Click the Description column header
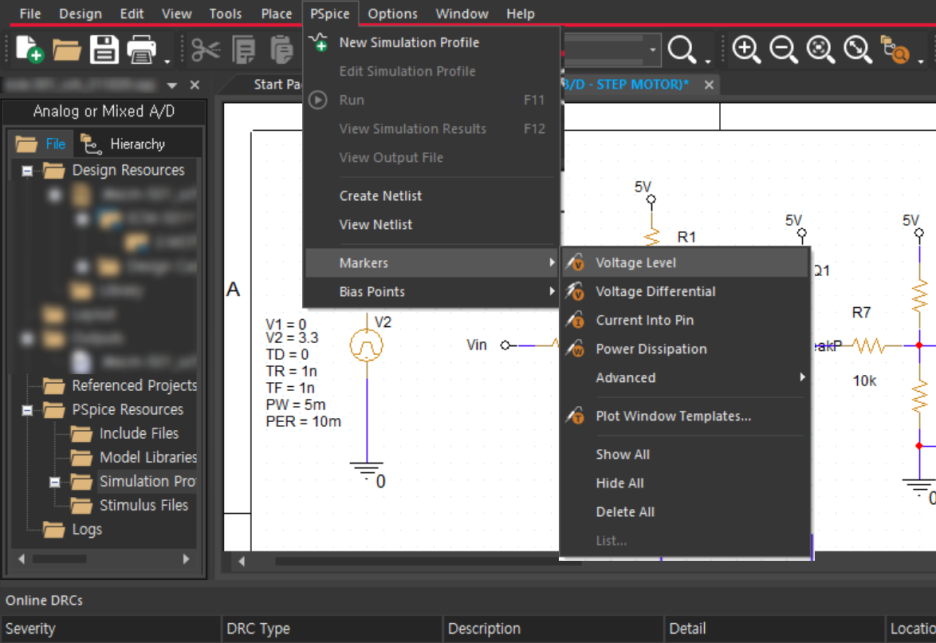936x643 pixels. [553, 629]
